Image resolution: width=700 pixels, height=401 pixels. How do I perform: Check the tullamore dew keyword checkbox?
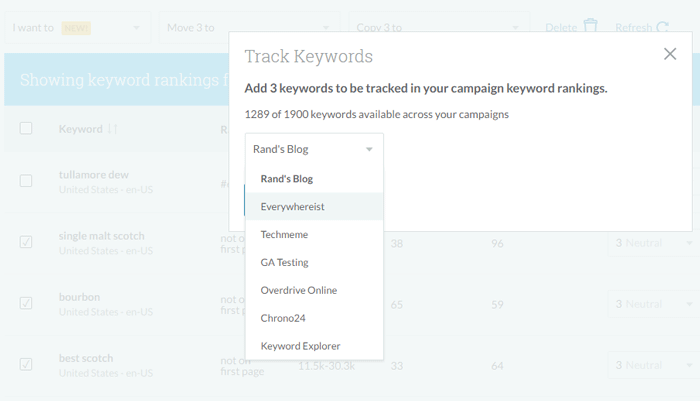pyautogui.click(x=26, y=181)
